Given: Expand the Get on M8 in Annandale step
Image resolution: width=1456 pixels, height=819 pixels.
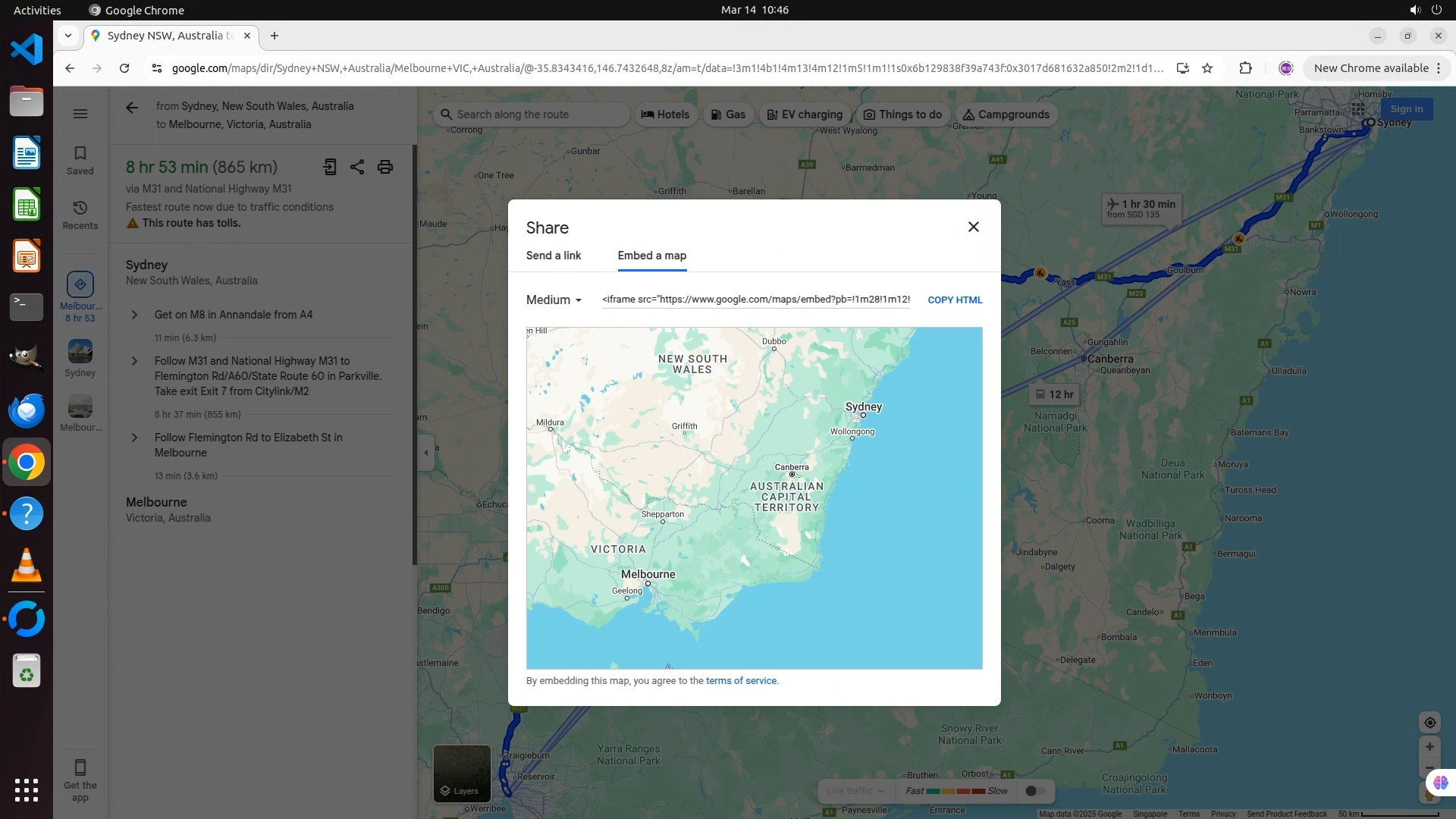Looking at the screenshot, I should point(134,315).
